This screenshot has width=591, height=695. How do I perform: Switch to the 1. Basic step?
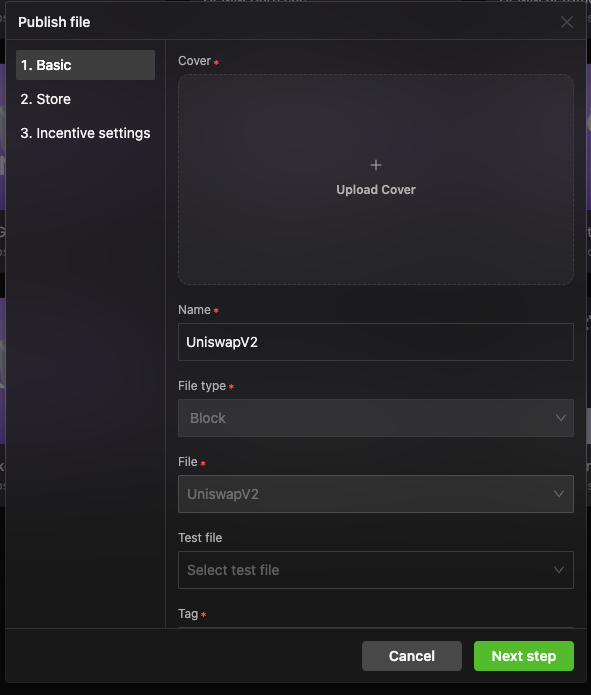(86, 65)
